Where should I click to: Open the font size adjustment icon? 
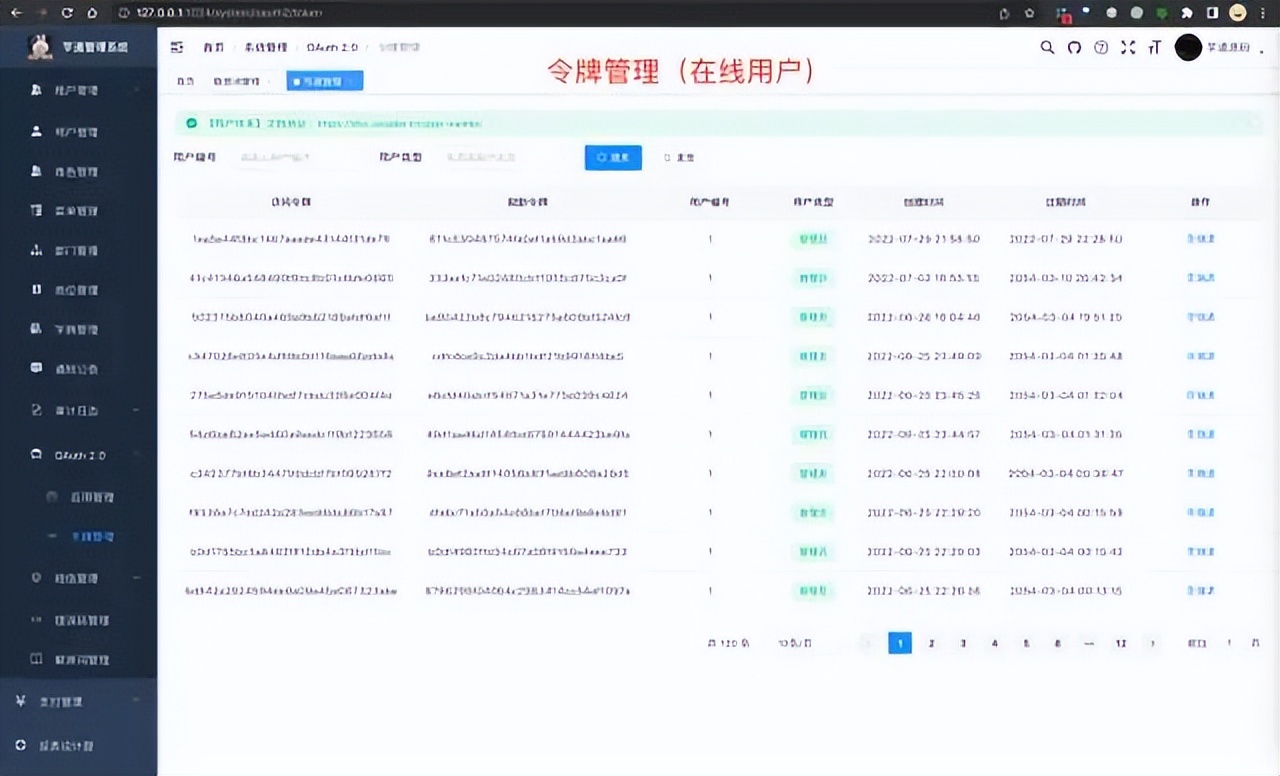pyautogui.click(x=1155, y=47)
